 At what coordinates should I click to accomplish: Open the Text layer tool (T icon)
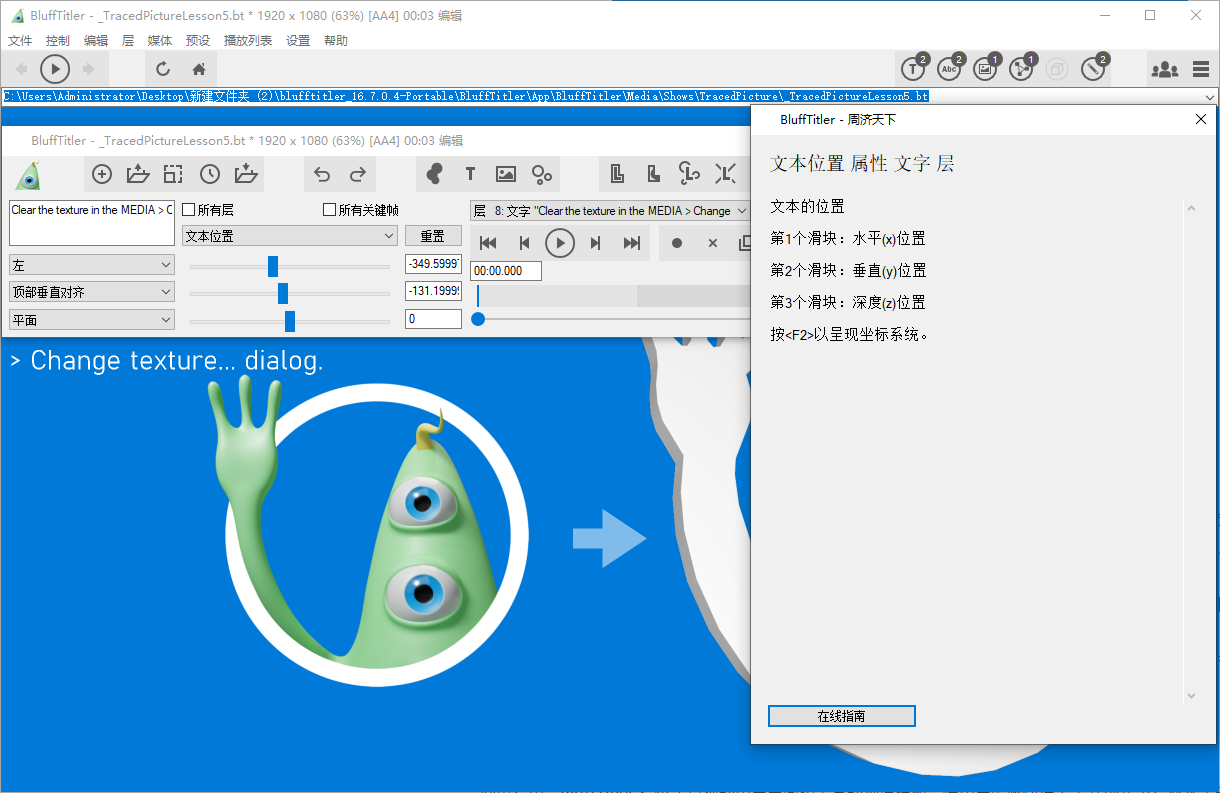click(x=470, y=174)
